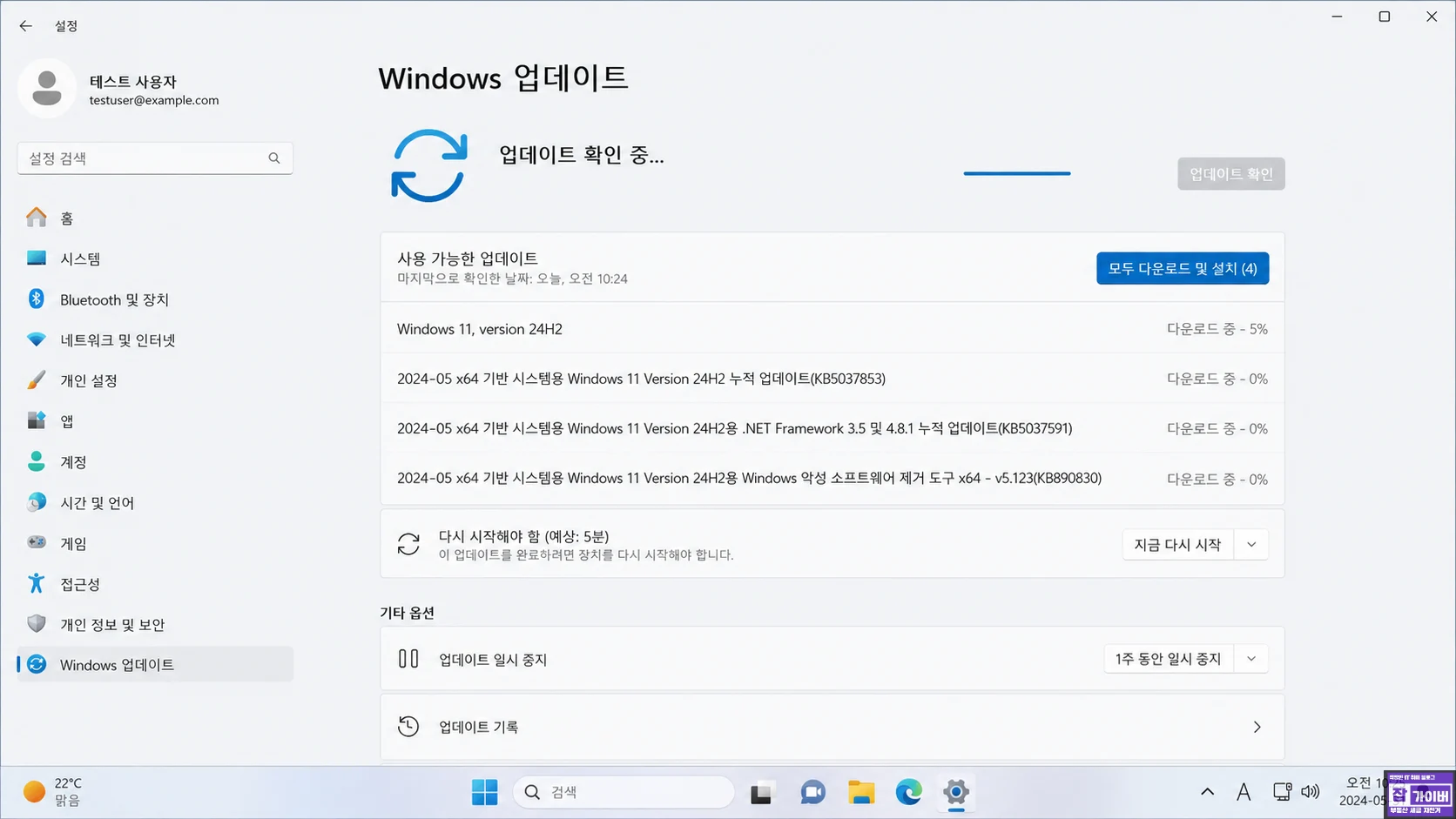The image size is (1456, 819).
Task: Open the Windows Start menu
Action: pos(485,792)
